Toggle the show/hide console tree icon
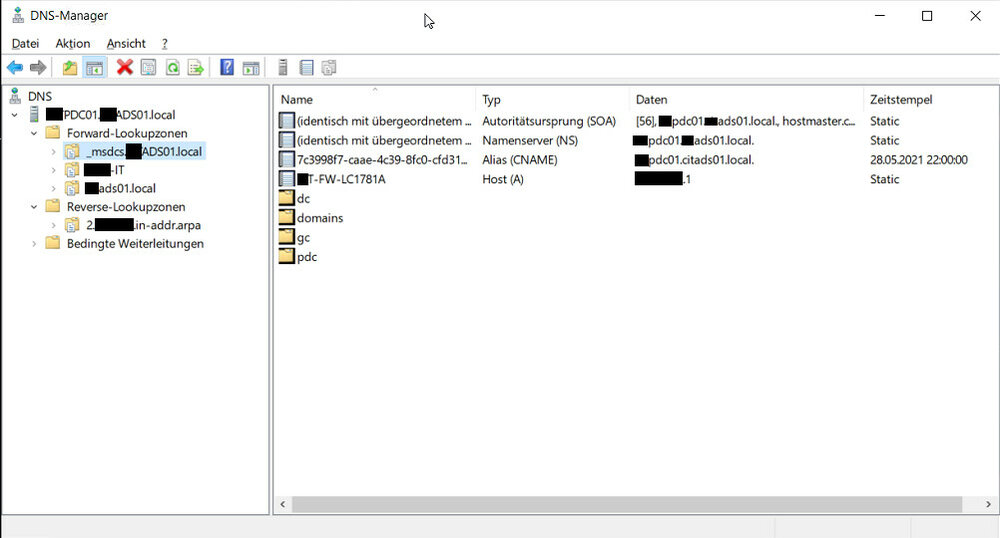1000x538 pixels. tap(94, 68)
